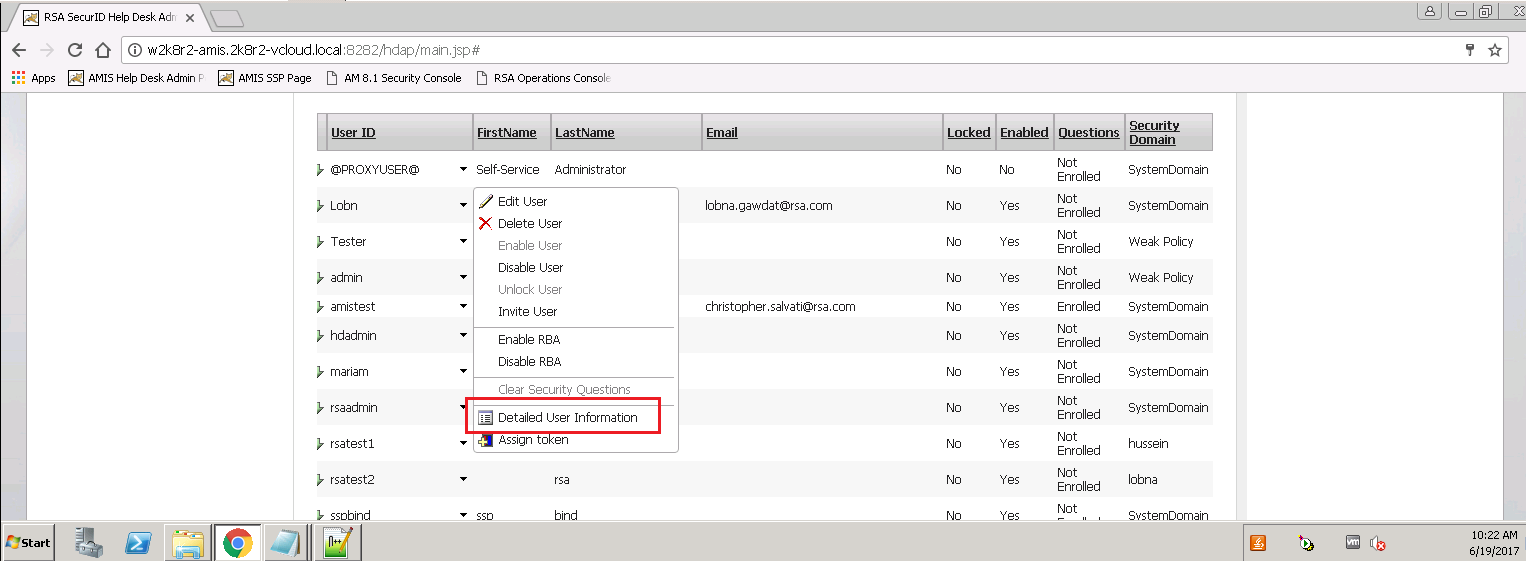Select the rsaadmin user ID cell
The height and width of the screenshot is (561, 1526).
point(353,408)
